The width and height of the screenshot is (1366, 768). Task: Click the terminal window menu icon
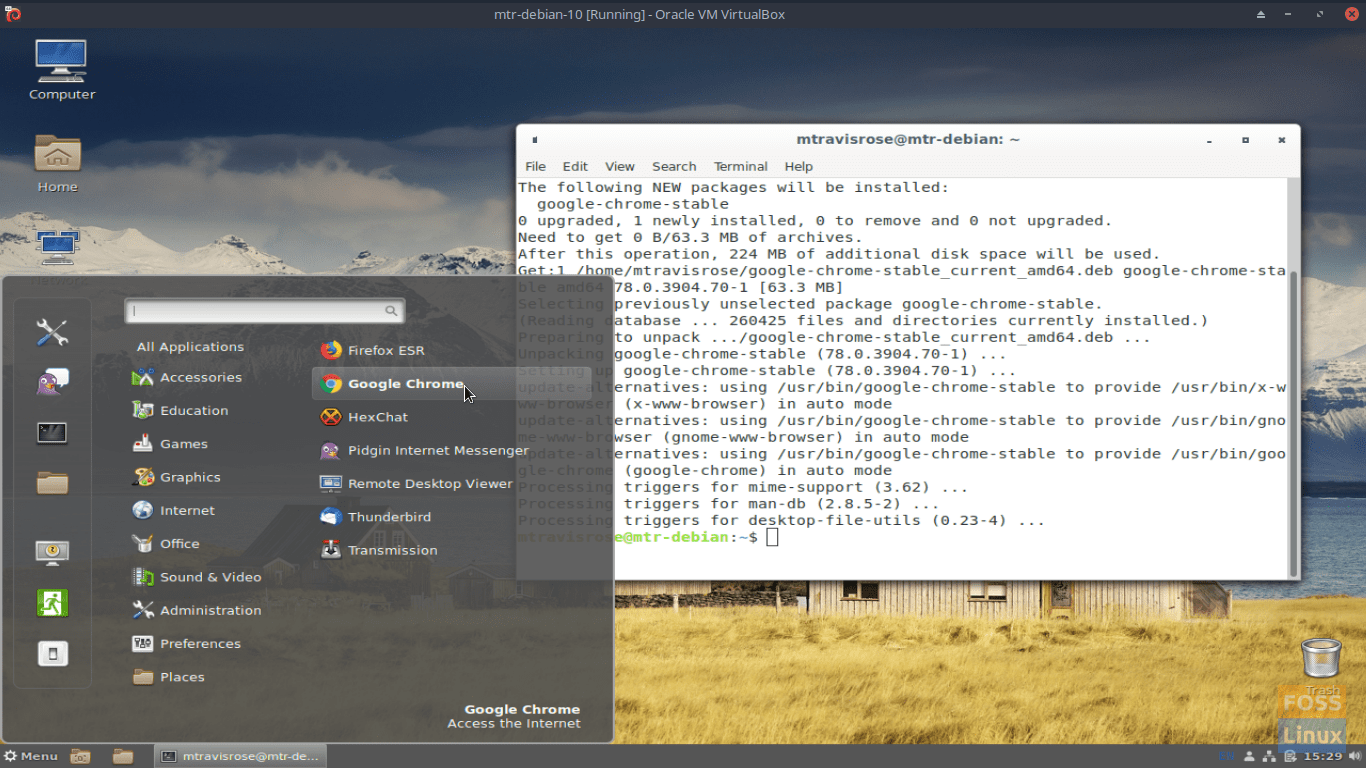click(x=535, y=141)
